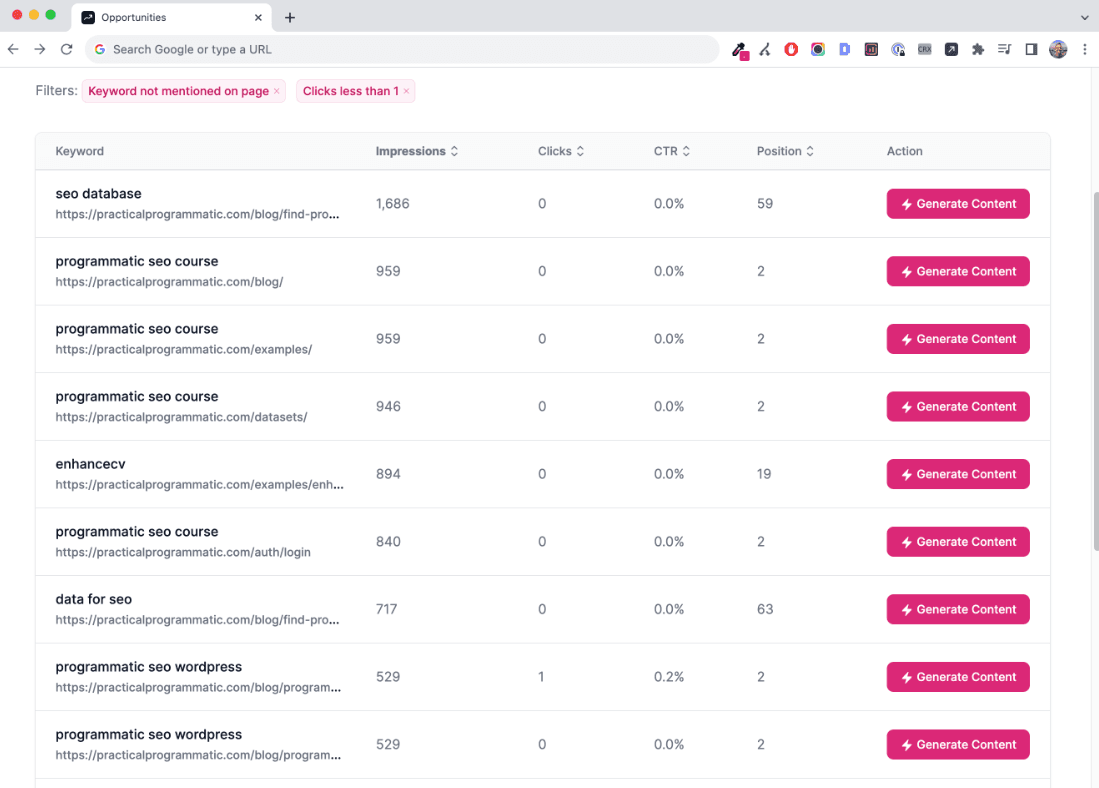
Task: Click the vertical page scrollbar
Action: coord(1095,372)
